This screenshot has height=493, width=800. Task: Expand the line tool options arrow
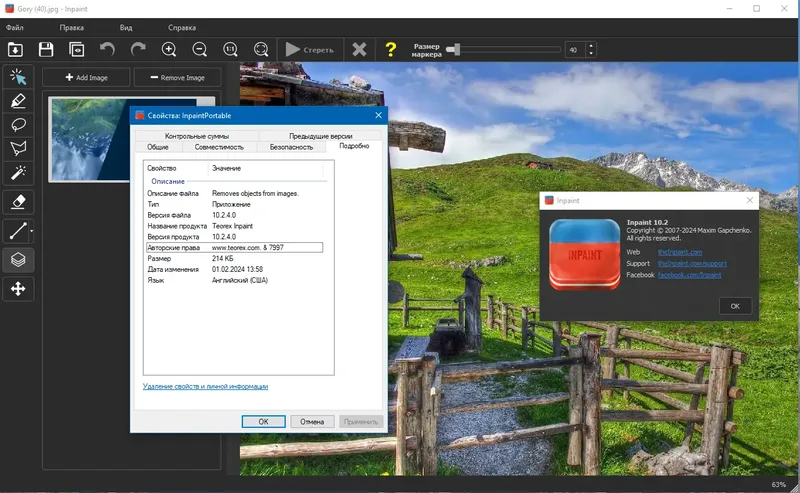pyautogui.click(x=32, y=231)
